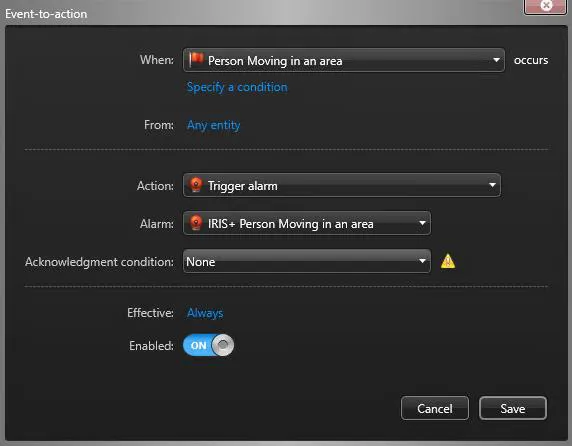Click the Trigger alarm siren icon
The image size is (572, 446).
coord(196,185)
